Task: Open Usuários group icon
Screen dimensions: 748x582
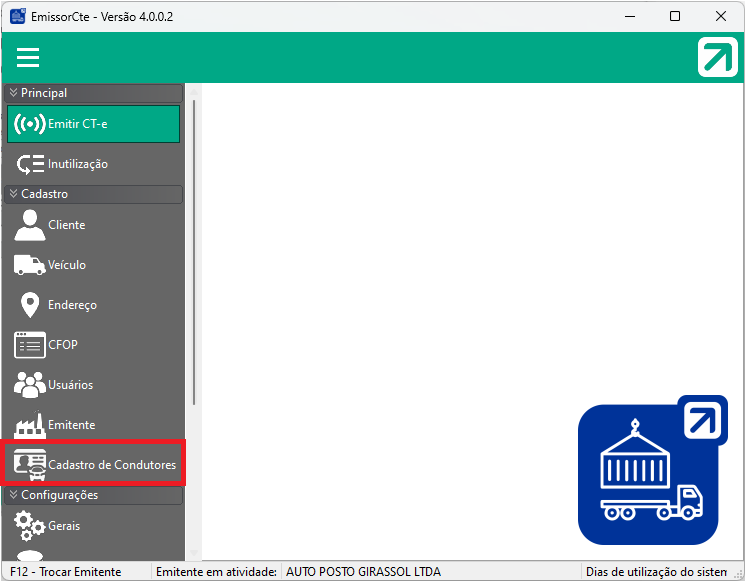Action: tap(30, 385)
